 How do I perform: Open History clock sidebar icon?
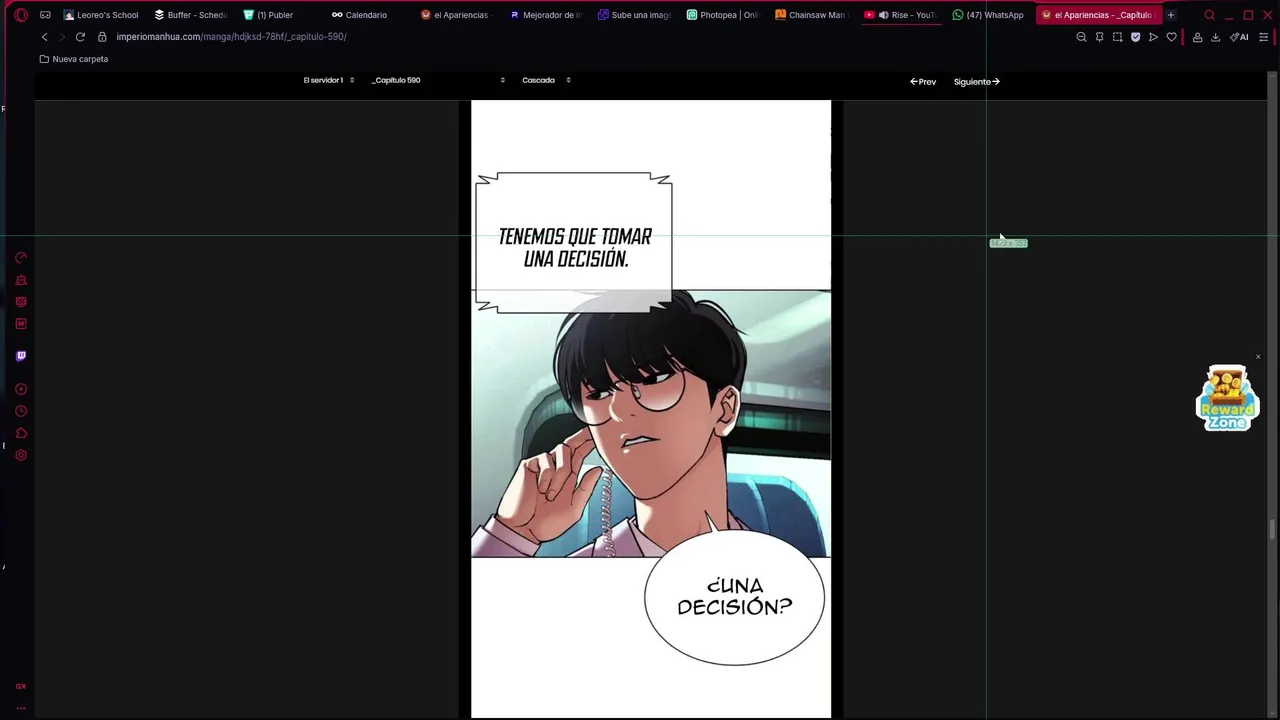(21, 411)
